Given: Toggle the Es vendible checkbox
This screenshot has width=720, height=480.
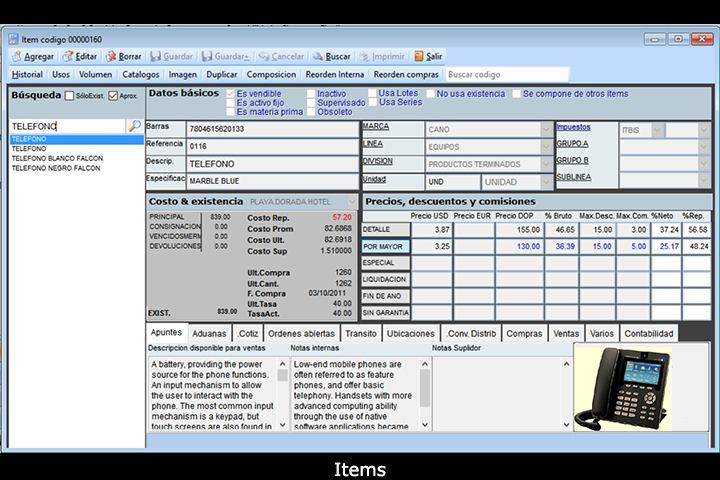Looking at the screenshot, I should click(x=232, y=93).
